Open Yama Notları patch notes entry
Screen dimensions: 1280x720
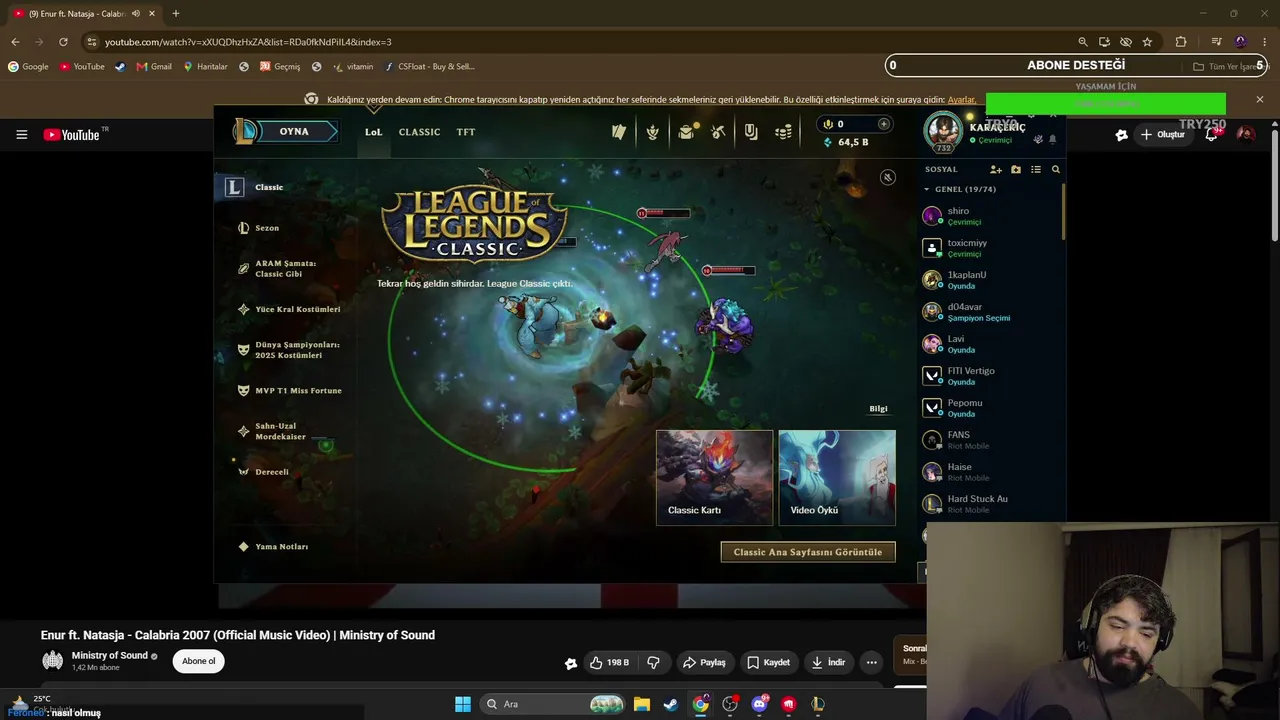point(281,547)
